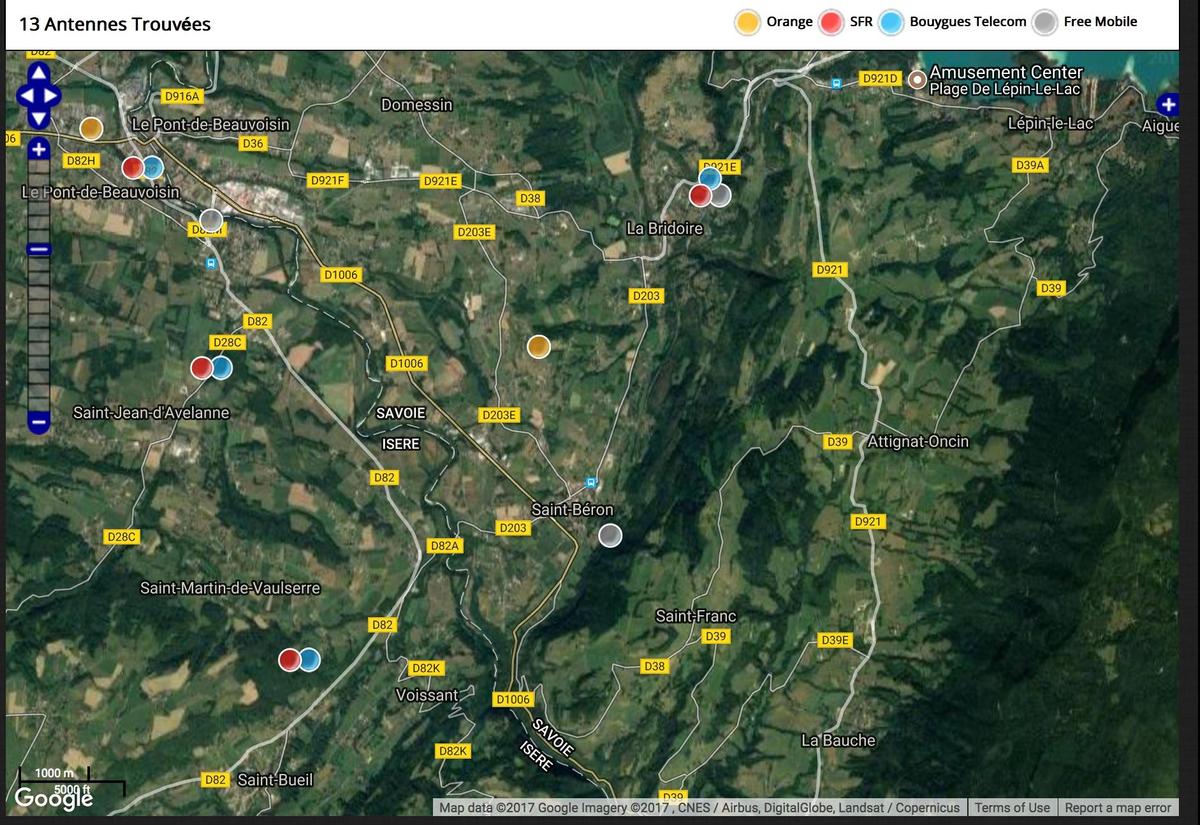Pan the map right with the arrow
Image resolution: width=1200 pixels, height=825 pixels.
click(52, 97)
